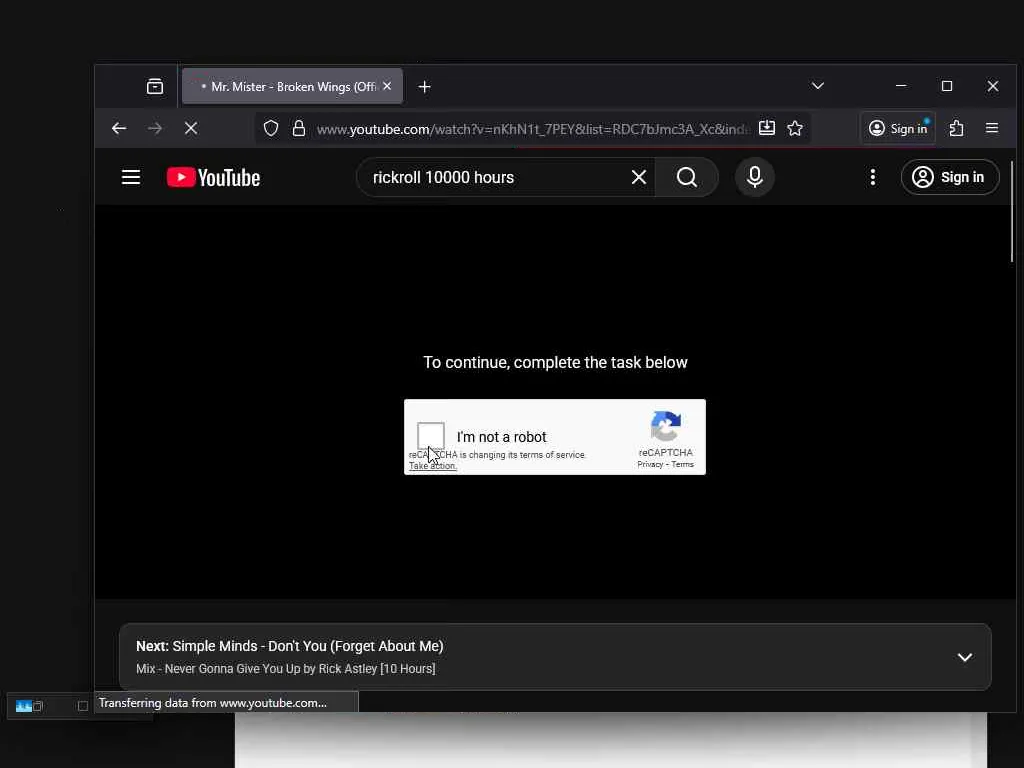Click the blue desktop widget icon
This screenshot has width=1024, height=768.
(x=24, y=706)
